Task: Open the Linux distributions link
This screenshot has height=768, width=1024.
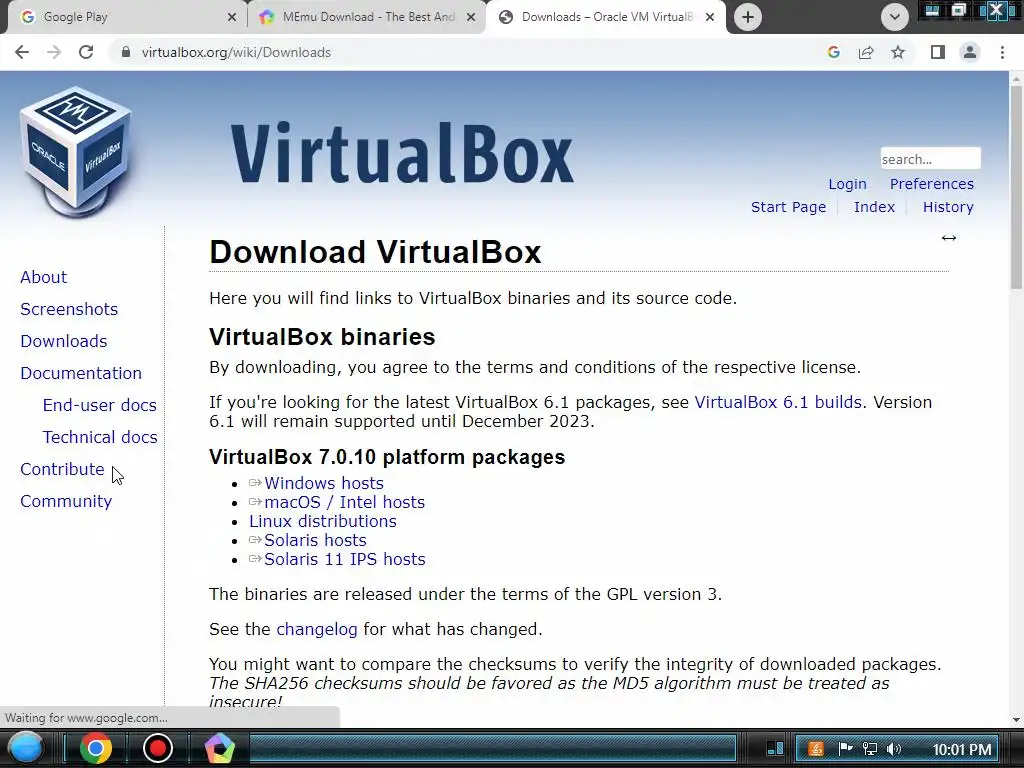Action: click(x=323, y=521)
